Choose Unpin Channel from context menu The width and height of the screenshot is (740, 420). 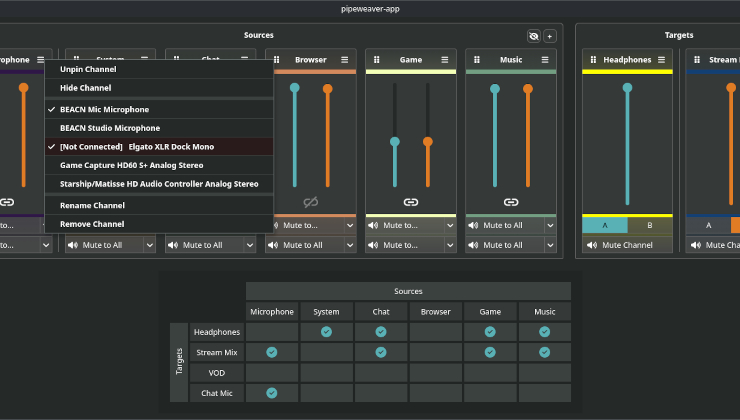159,69
